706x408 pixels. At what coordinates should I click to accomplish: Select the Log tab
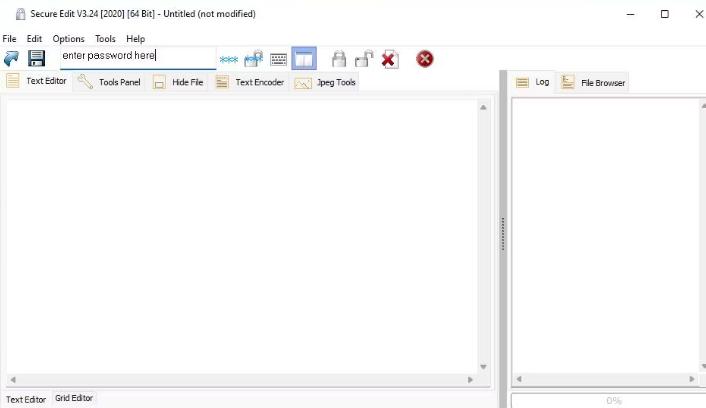pos(533,82)
